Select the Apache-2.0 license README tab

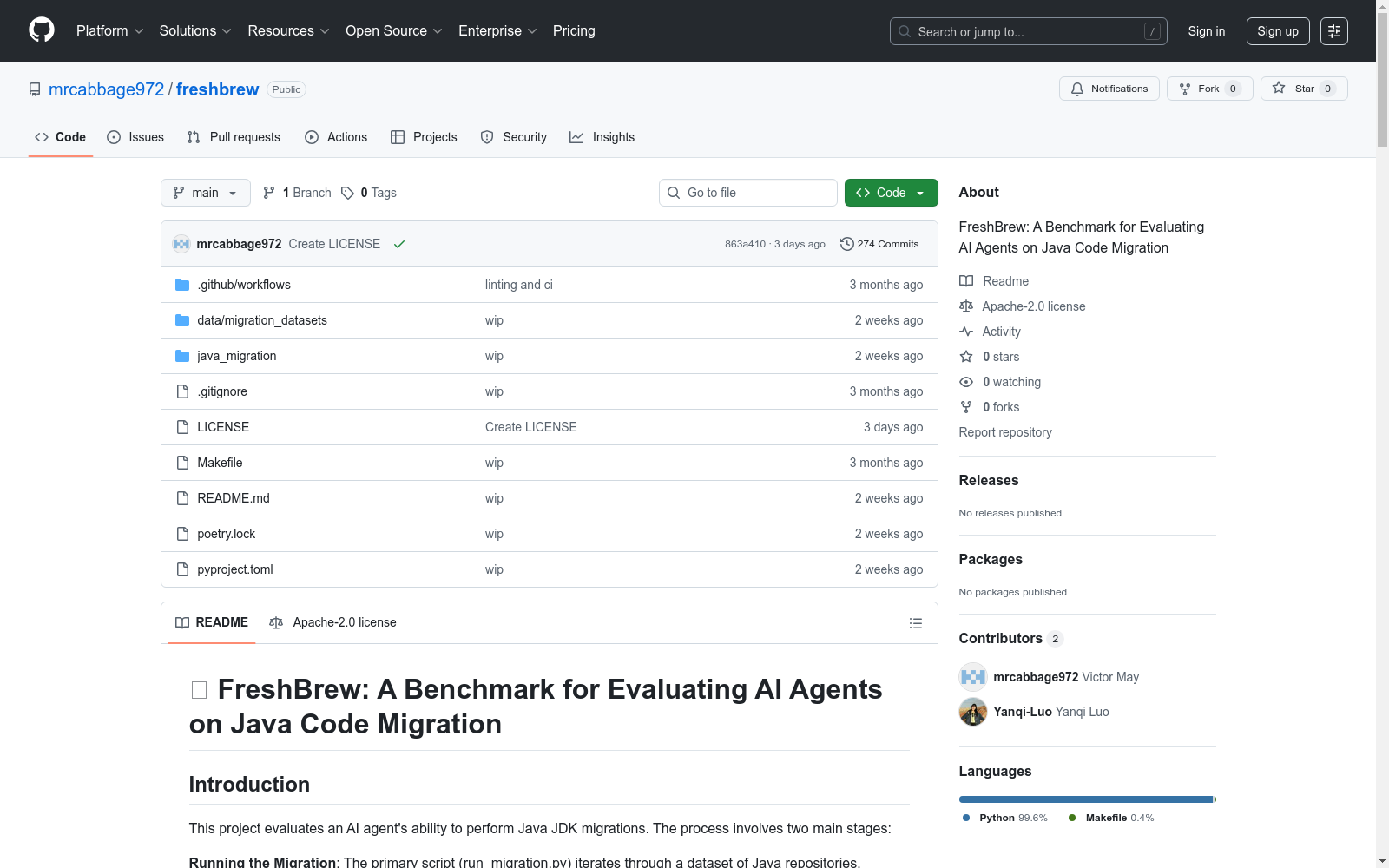333,622
